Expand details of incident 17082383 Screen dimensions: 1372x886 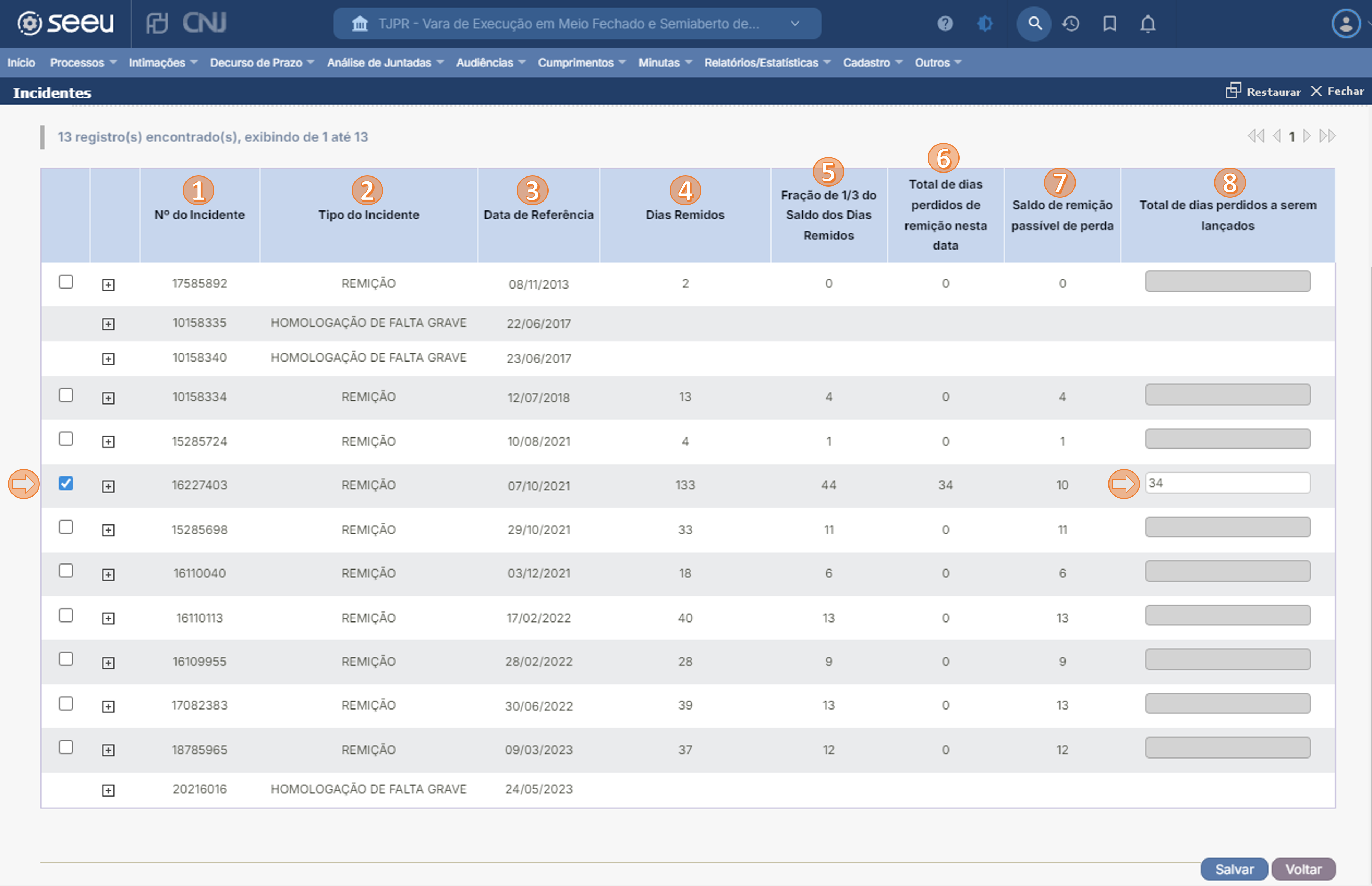108,707
